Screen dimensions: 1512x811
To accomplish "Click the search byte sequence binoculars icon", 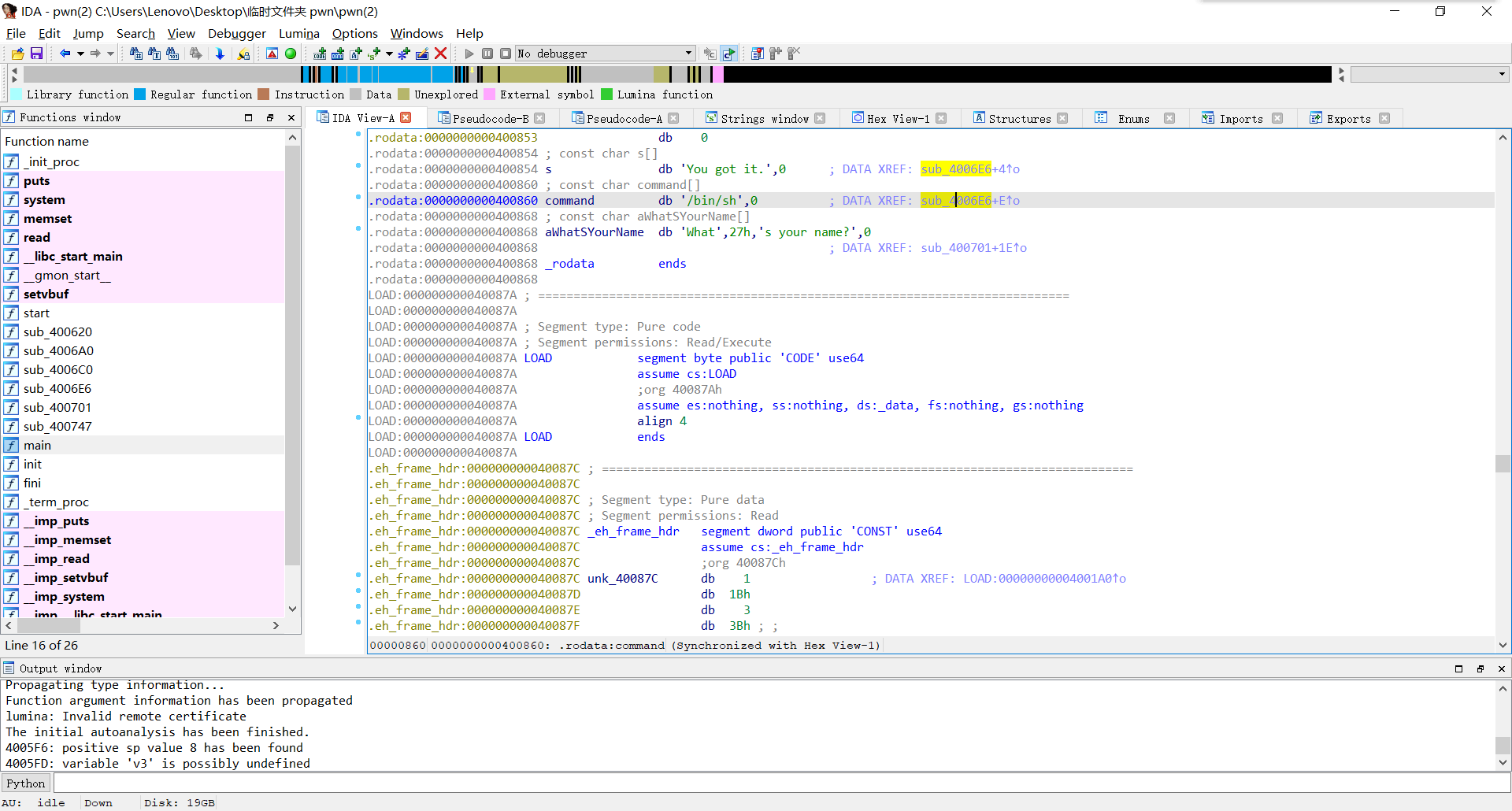I will point(172,54).
